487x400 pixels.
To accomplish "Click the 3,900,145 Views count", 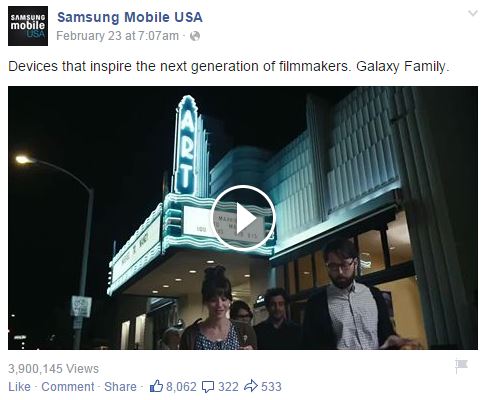I will coord(53,369).
